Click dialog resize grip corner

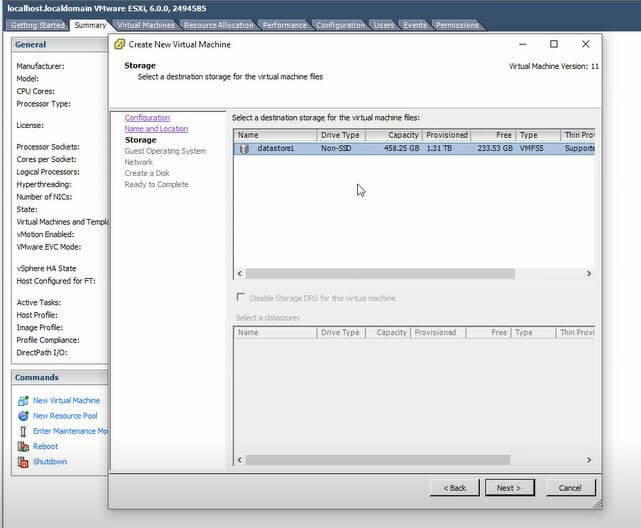pos(598,505)
